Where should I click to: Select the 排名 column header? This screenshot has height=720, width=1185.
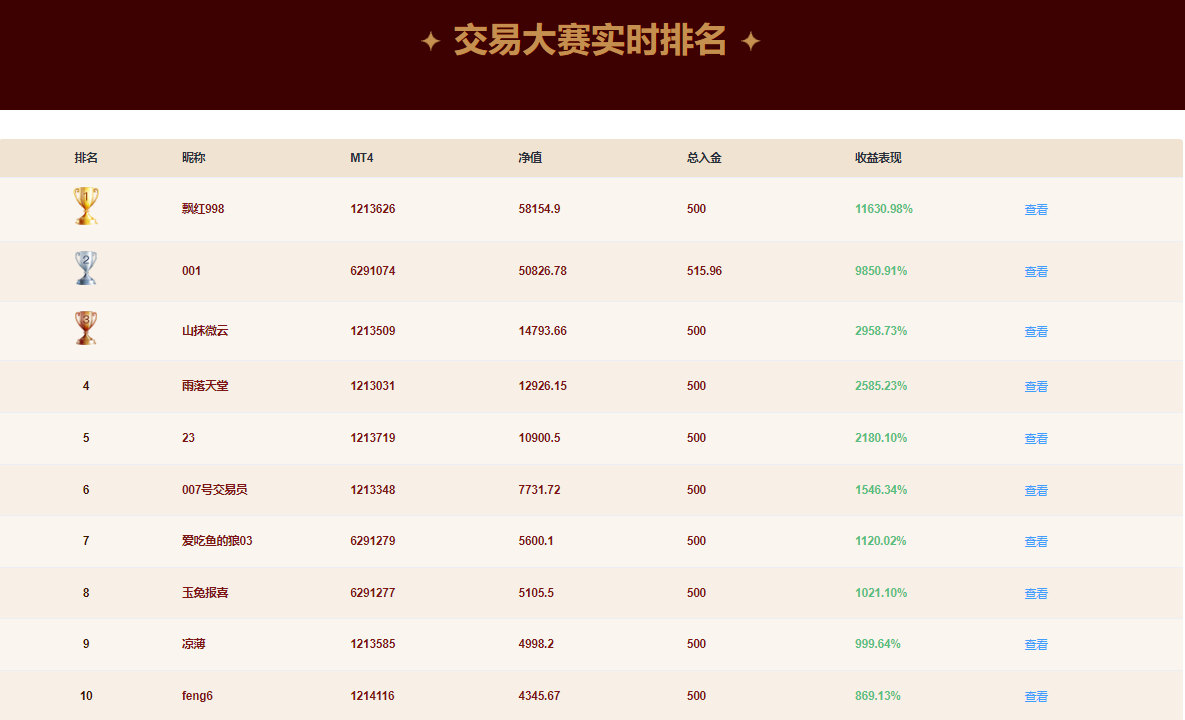[x=86, y=158]
